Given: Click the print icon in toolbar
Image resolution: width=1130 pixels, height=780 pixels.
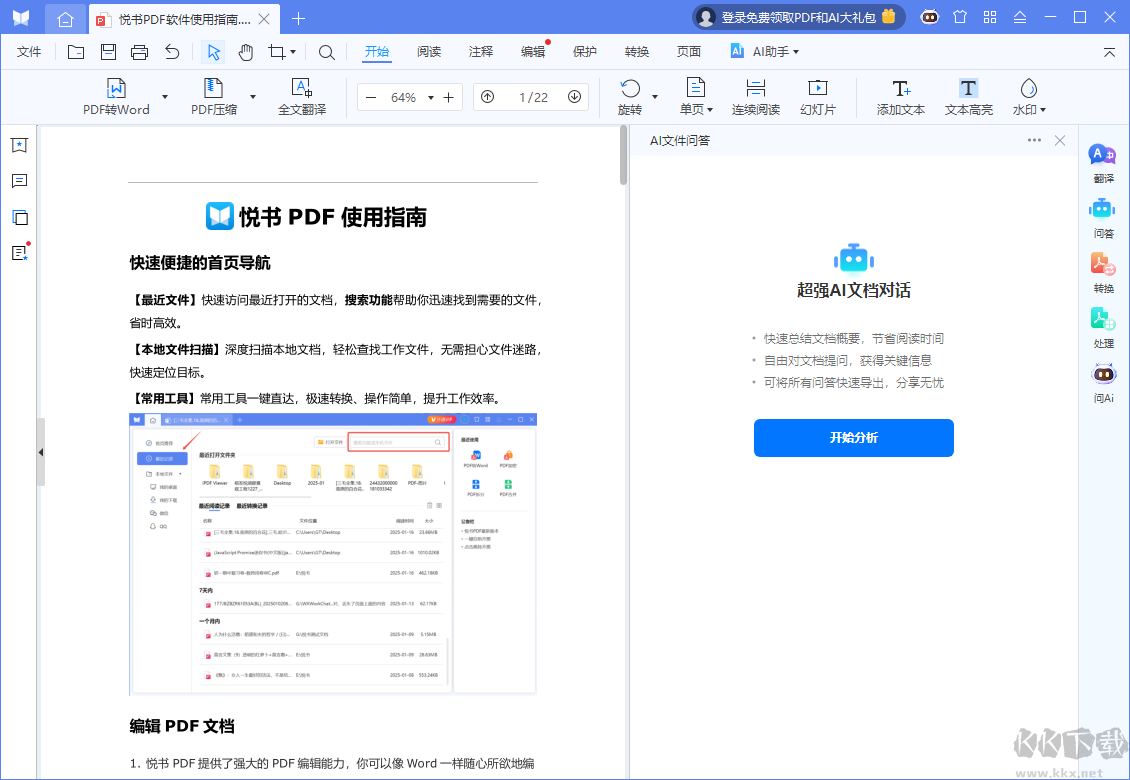Looking at the screenshot, I should (140, 52).
